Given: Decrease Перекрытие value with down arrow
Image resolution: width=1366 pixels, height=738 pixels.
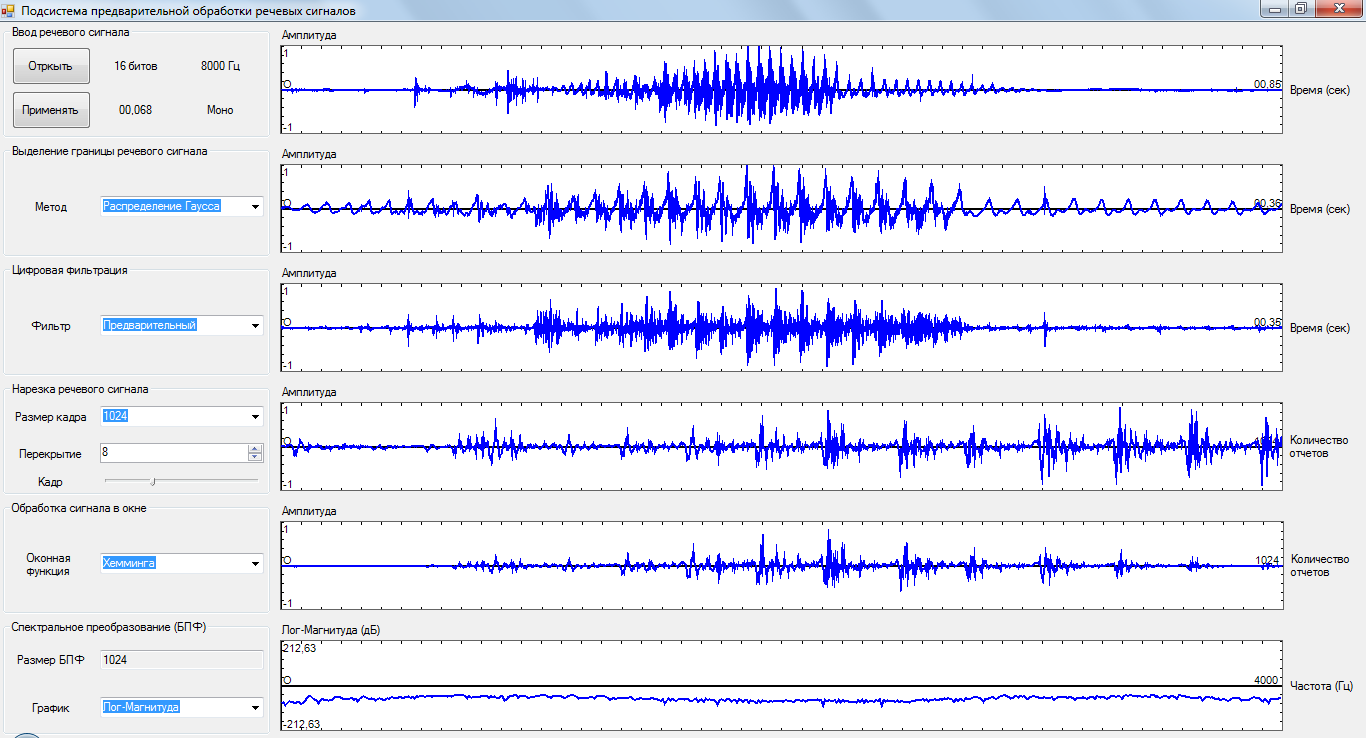Looking at the screenshot, I should pos(255,457).
